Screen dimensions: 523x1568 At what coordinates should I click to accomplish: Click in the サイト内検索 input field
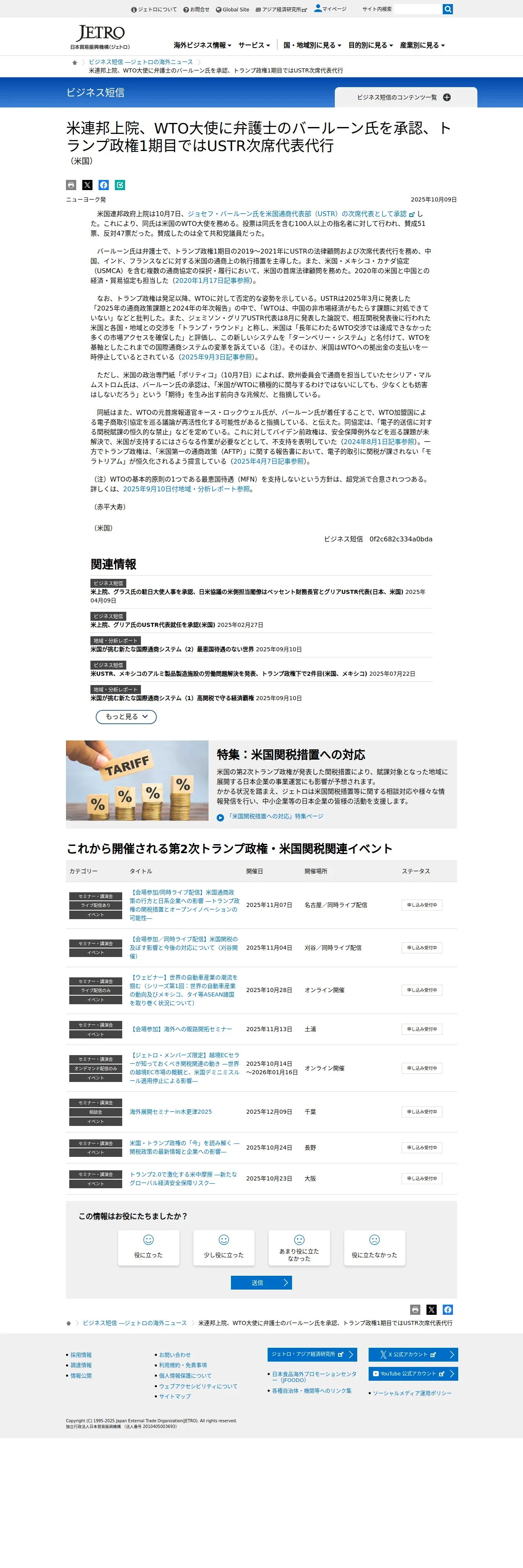pyautogui.click(x=418, y=9)
